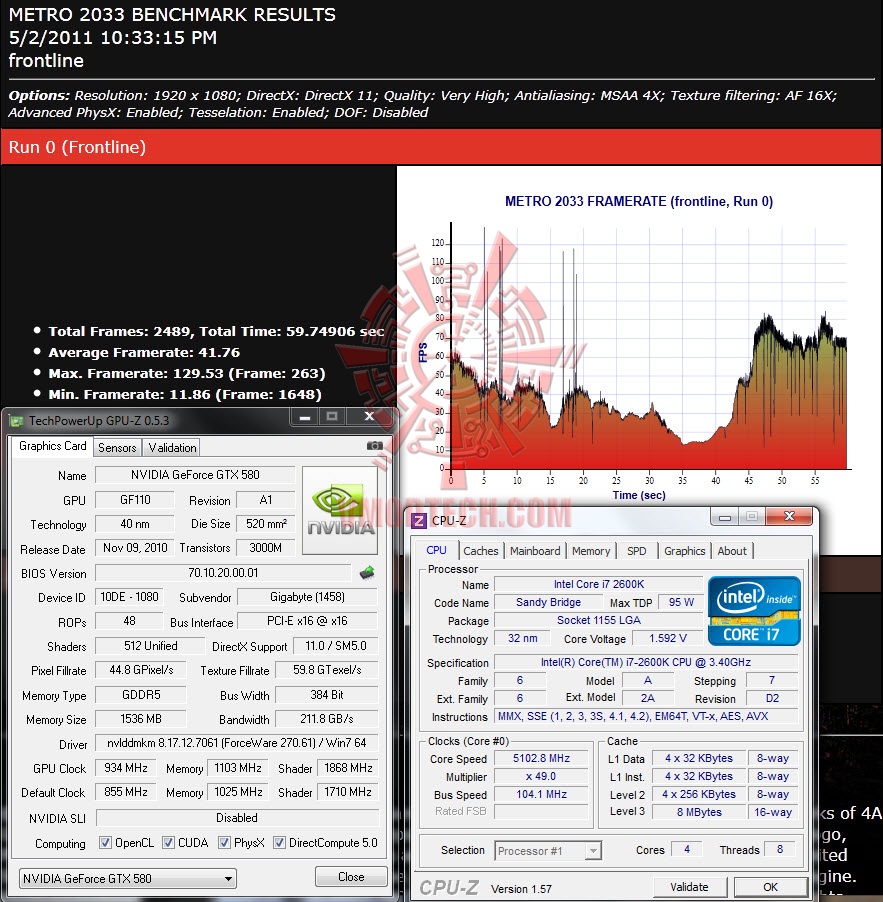
Task: Select the CPU tab in CPU-Z
Action: pyautogui.click(x=436, y=550)
